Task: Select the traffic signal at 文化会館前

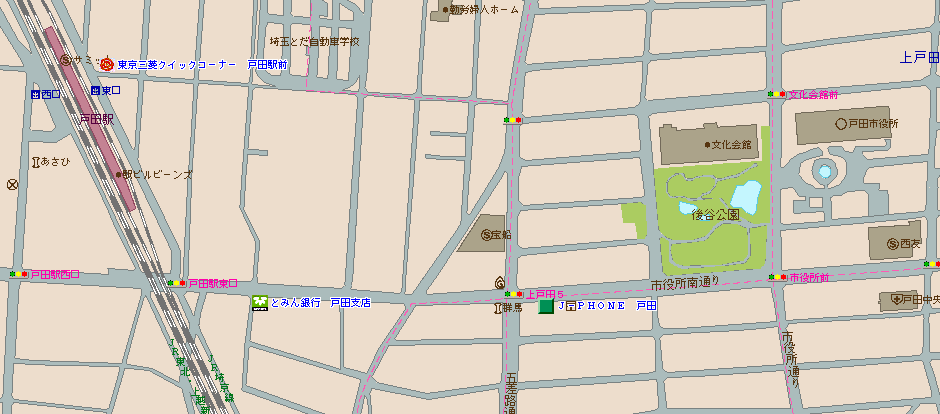Action: coord(776,95)
